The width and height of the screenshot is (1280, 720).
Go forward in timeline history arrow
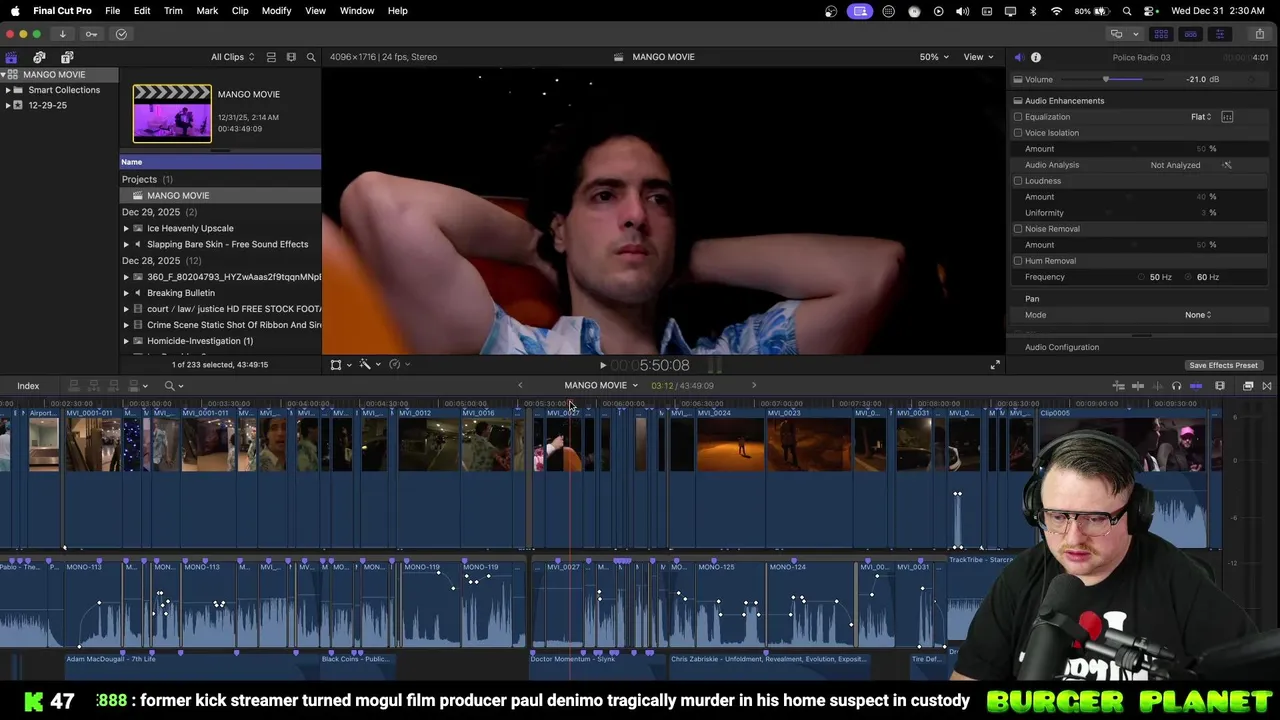754,385
